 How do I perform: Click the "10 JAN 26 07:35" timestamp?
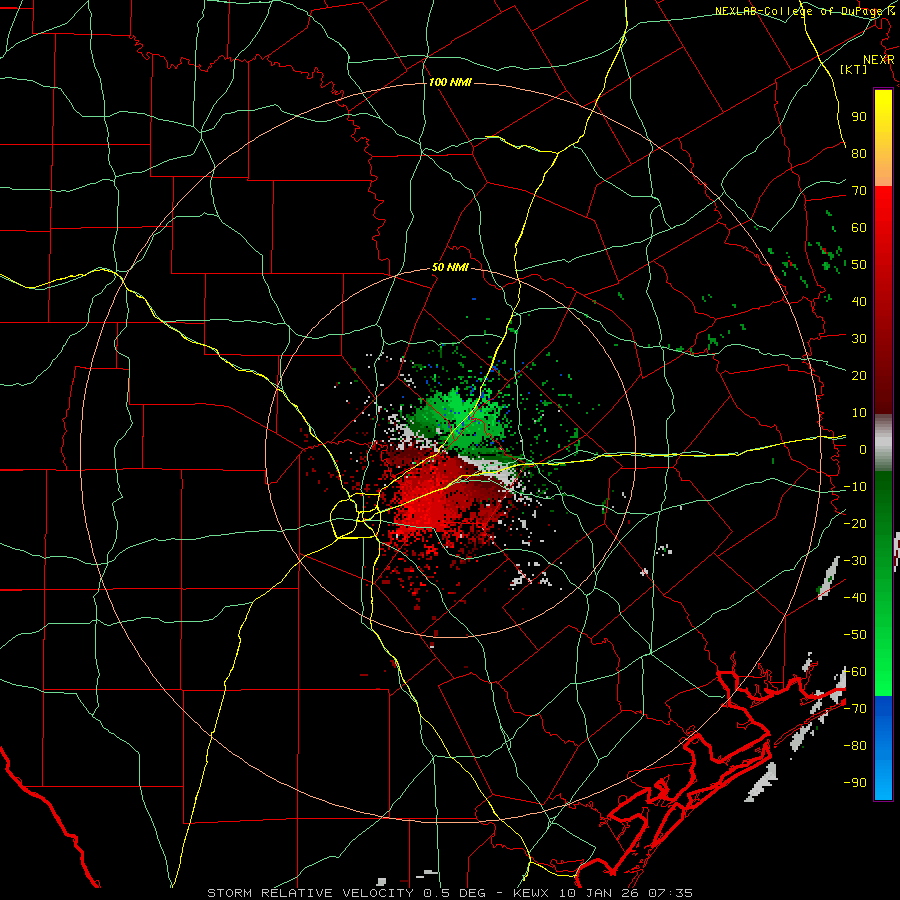tap(626, 893)
